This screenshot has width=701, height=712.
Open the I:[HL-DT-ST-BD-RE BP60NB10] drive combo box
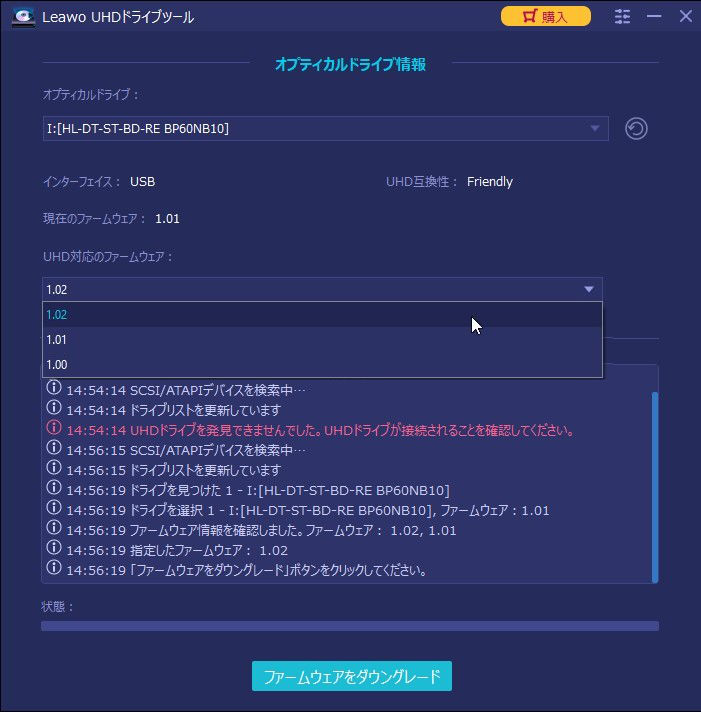(x=326, y=129)
